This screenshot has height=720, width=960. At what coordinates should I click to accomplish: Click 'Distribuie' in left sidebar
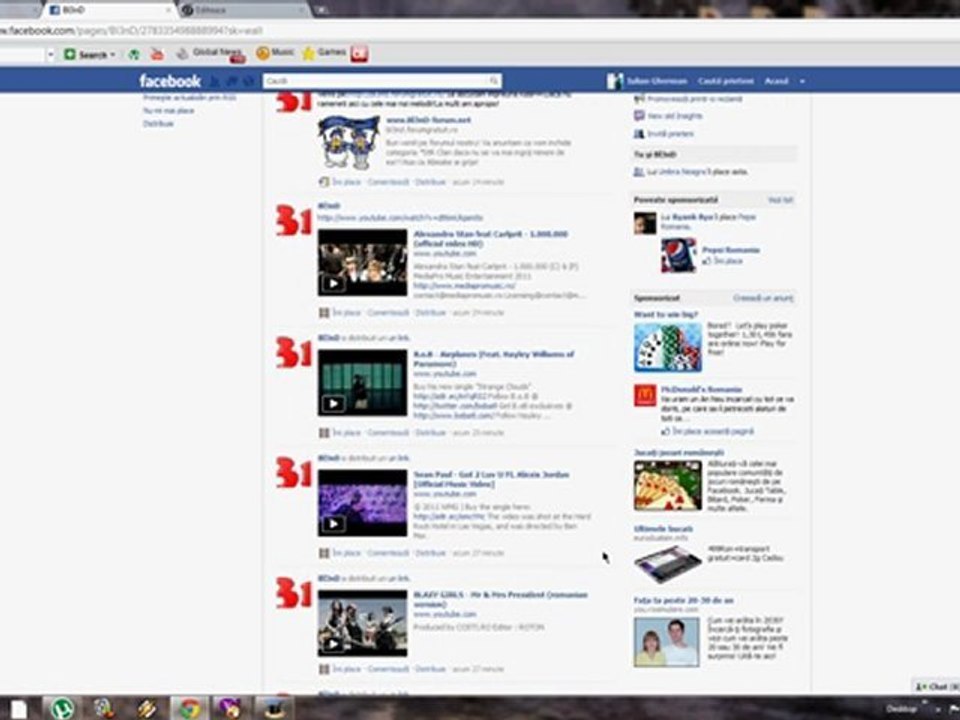pos(158,124)
